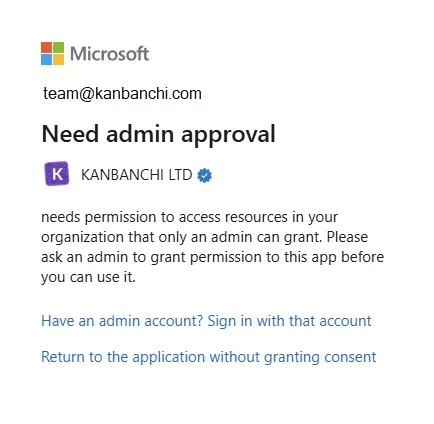The height and width of the screenshot is (424, 434).
Task: Click the blue verified publisher badge
Action: click(x=204, y=175)
